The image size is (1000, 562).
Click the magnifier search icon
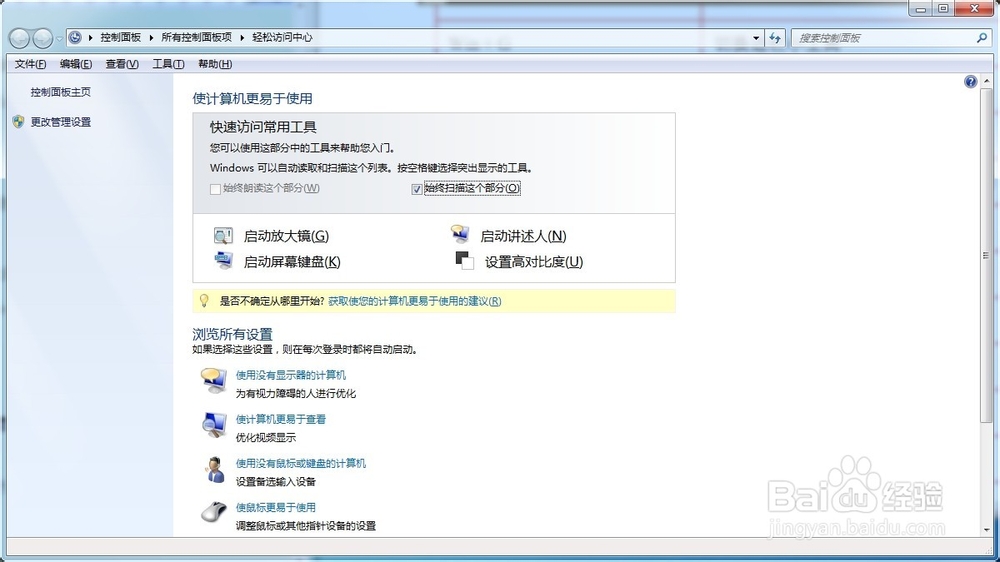click(x=982, y=38)
